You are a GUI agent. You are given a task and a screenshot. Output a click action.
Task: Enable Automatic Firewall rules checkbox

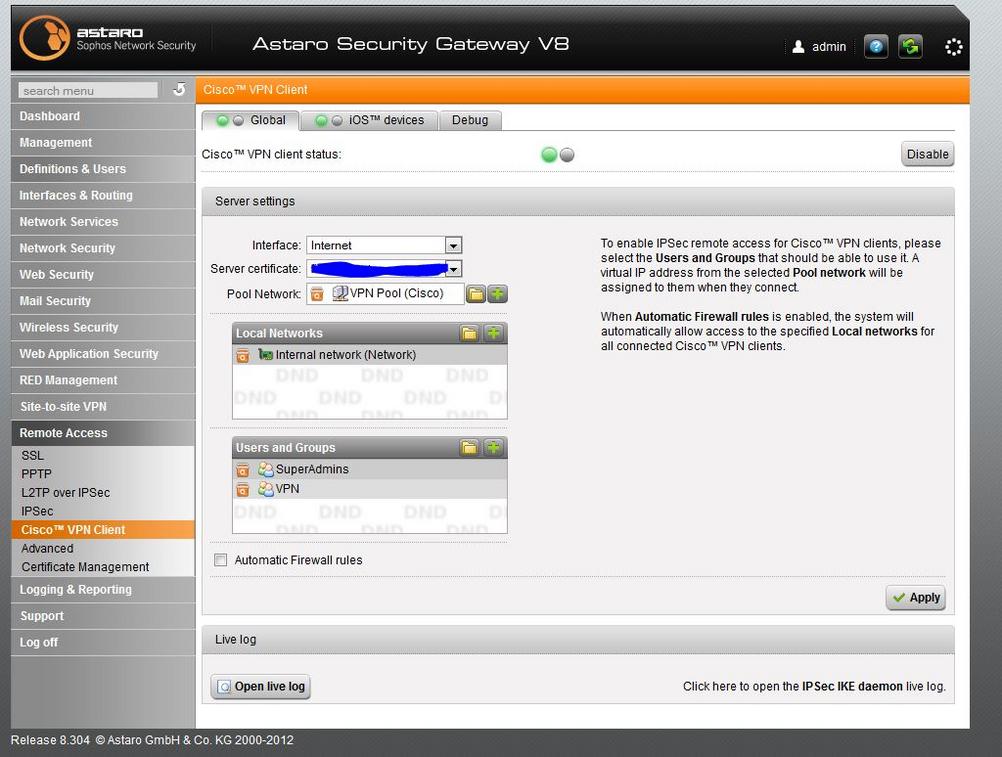[x=220, y=560]
